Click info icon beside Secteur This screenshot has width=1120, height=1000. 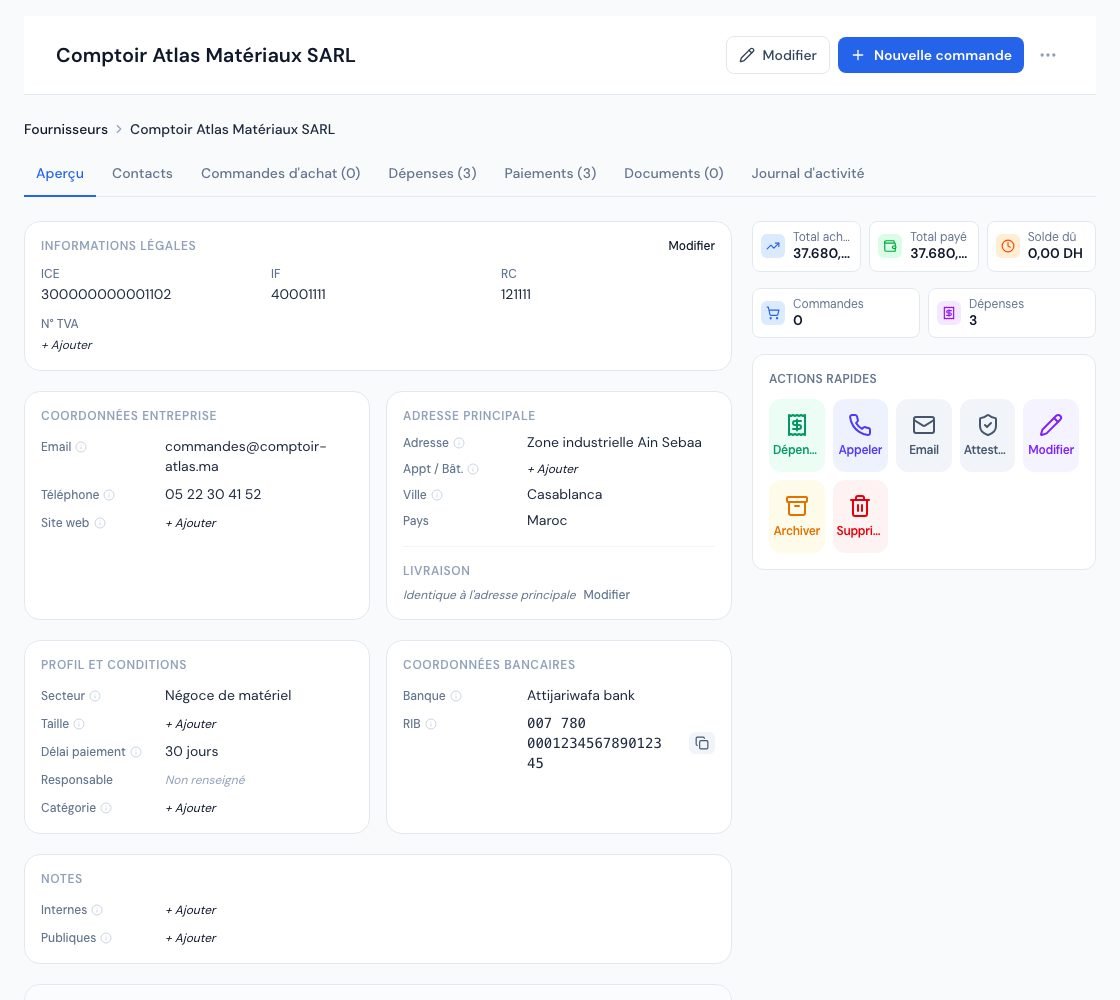tap(95, 696)
